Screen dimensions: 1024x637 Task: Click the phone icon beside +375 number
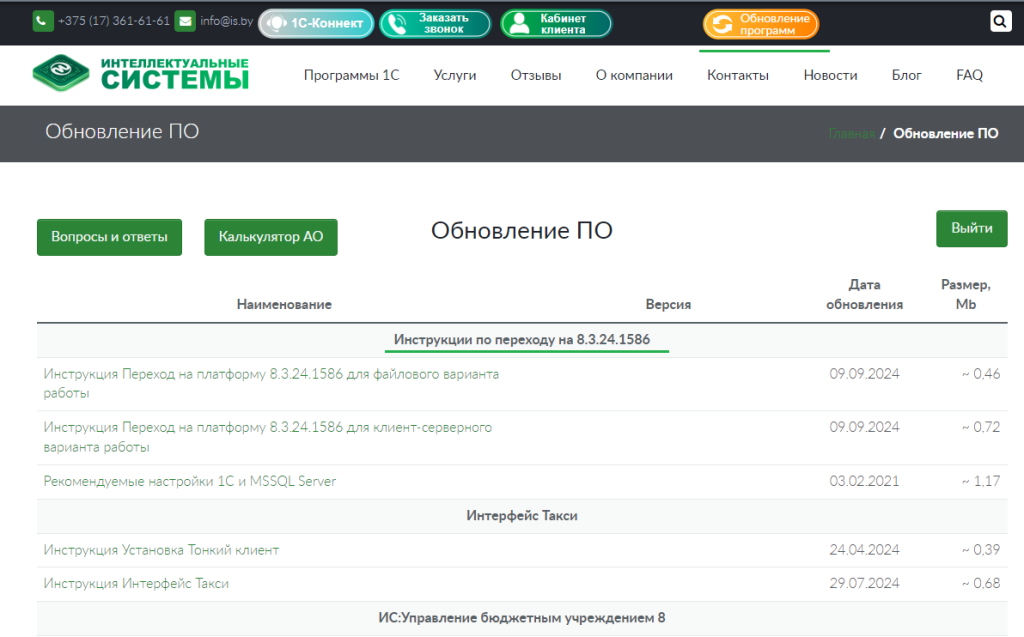point(43,21)
